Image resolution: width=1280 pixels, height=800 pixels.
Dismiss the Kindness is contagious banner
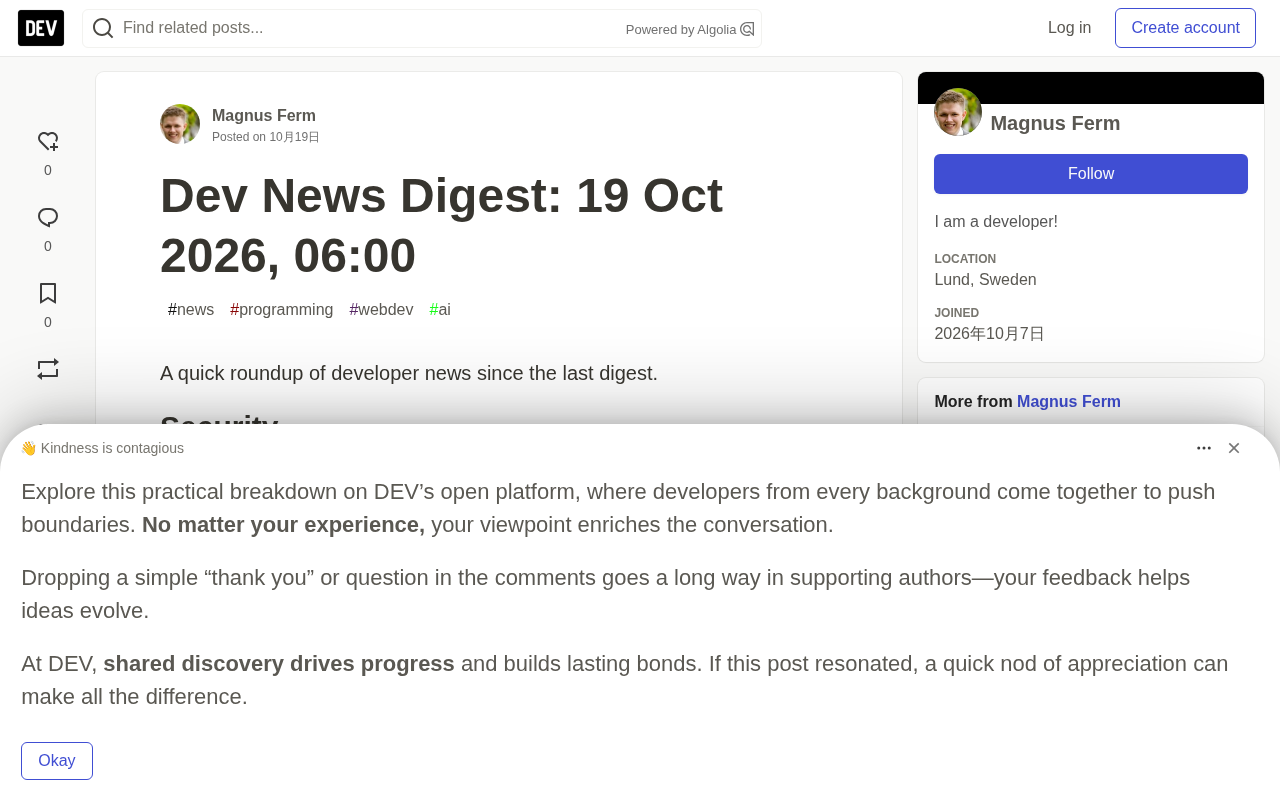click(1234, 448)
